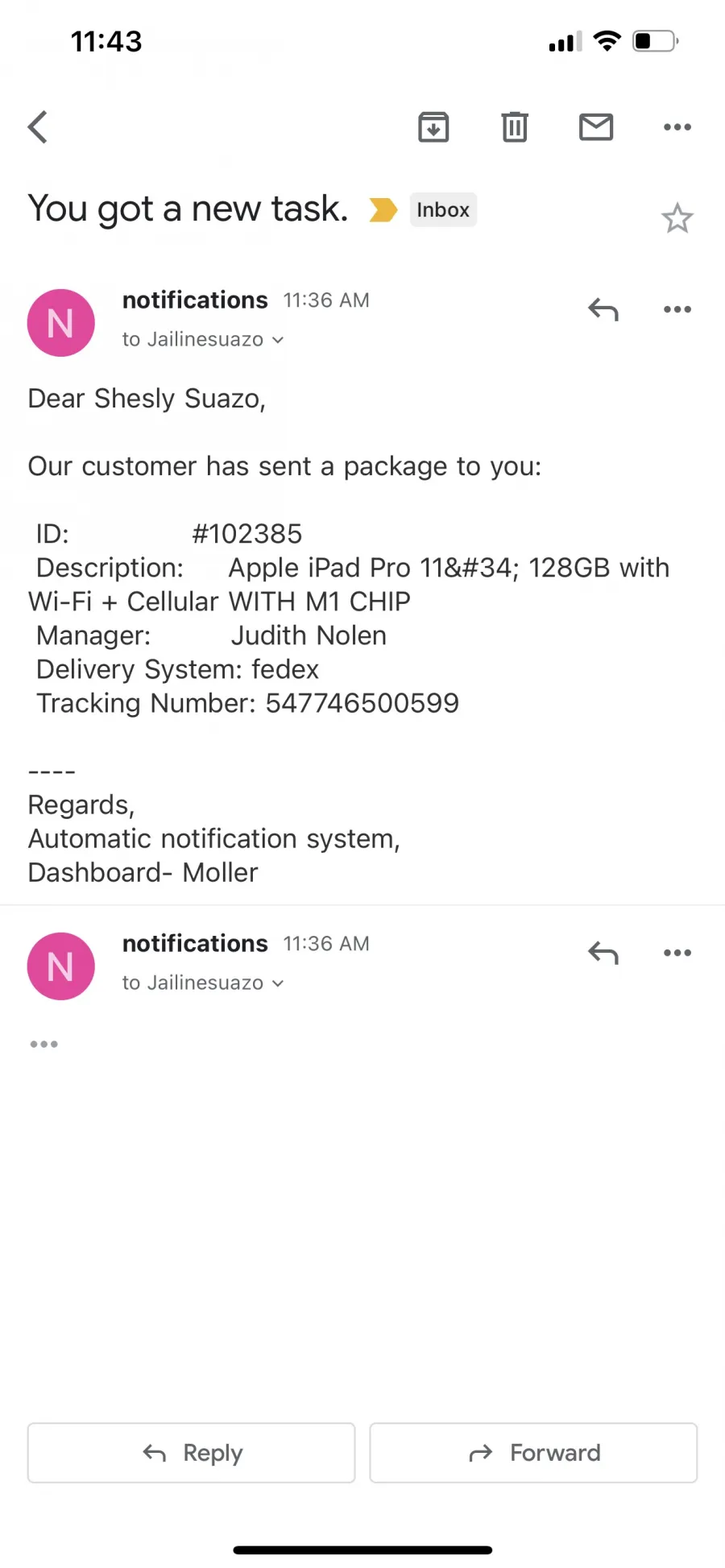Open more options for the first notifications message
725x1568 pixels.
(677, 309)
